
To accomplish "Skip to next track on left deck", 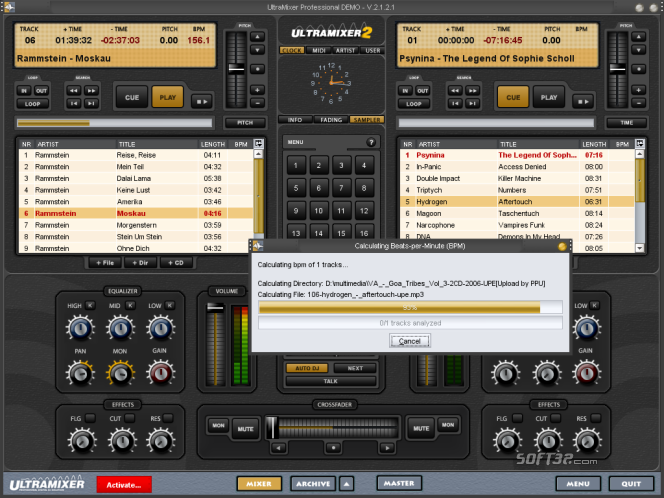I will (91, 103).
